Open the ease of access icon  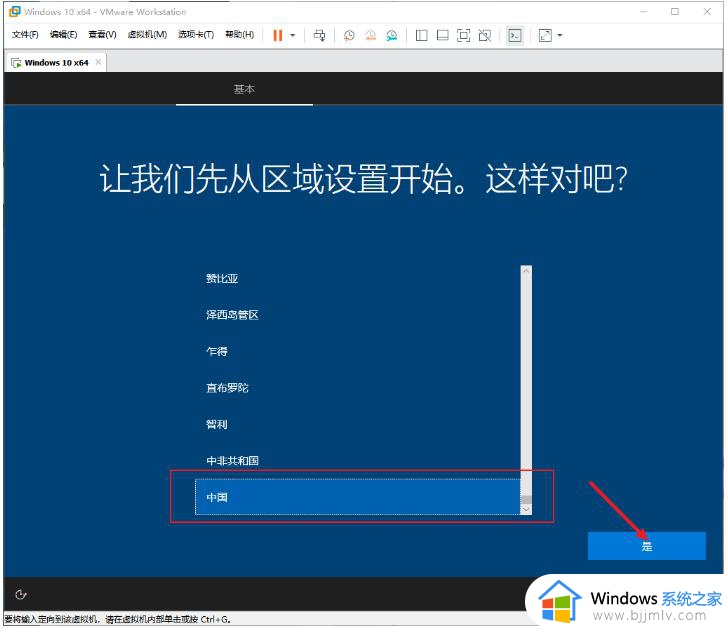pyautogui.click(x=21, y=595)
